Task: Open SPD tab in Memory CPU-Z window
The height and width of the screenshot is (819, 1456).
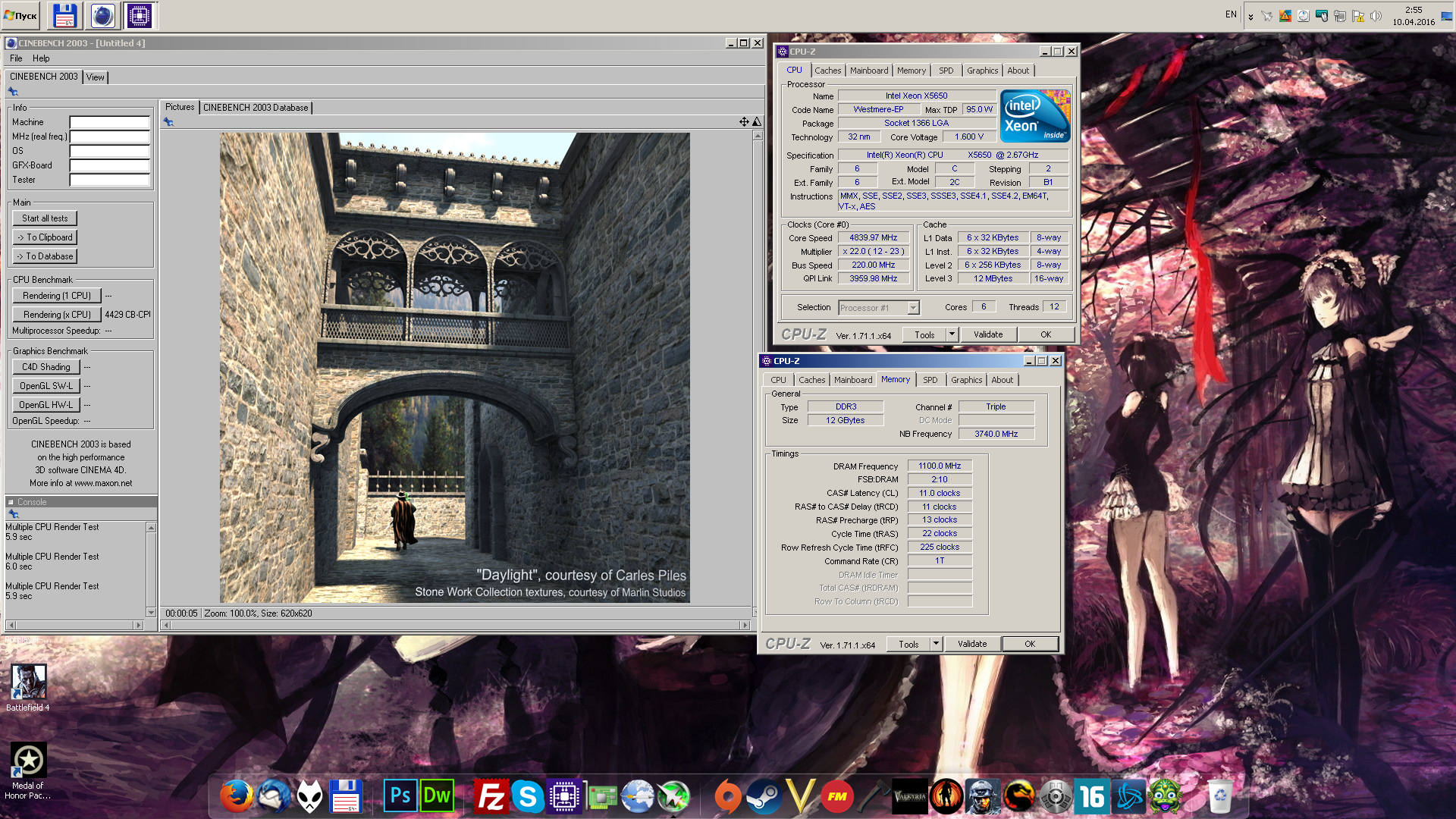Action: coord(930,380)
